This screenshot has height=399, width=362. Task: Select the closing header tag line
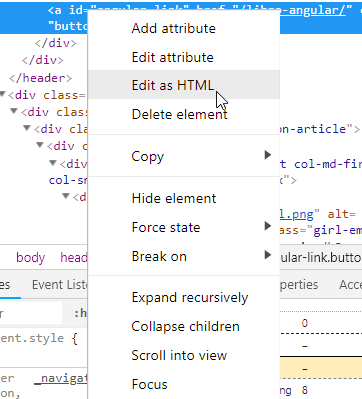click(x=40, y=78)
